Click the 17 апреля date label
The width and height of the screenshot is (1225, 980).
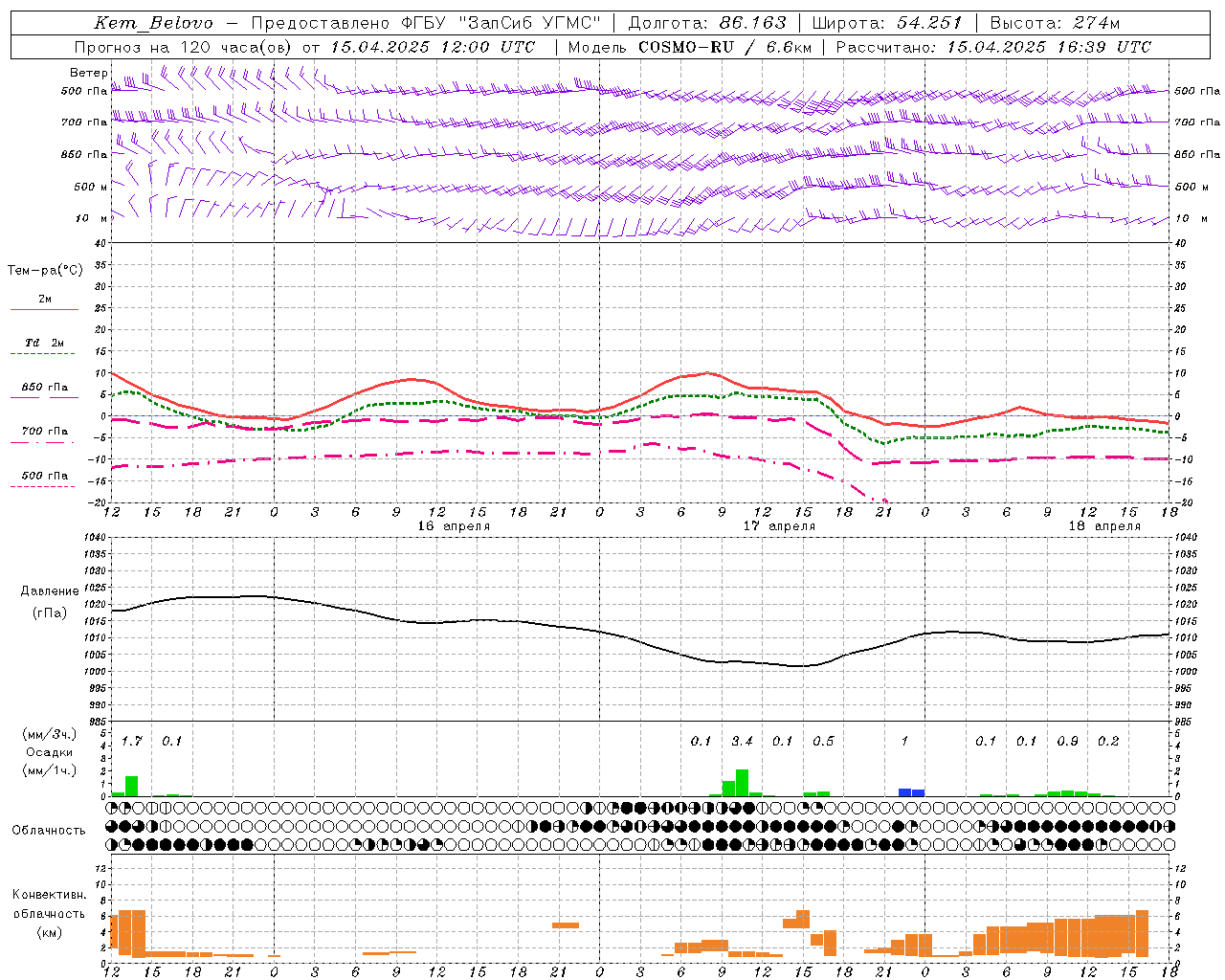point(779,526)
